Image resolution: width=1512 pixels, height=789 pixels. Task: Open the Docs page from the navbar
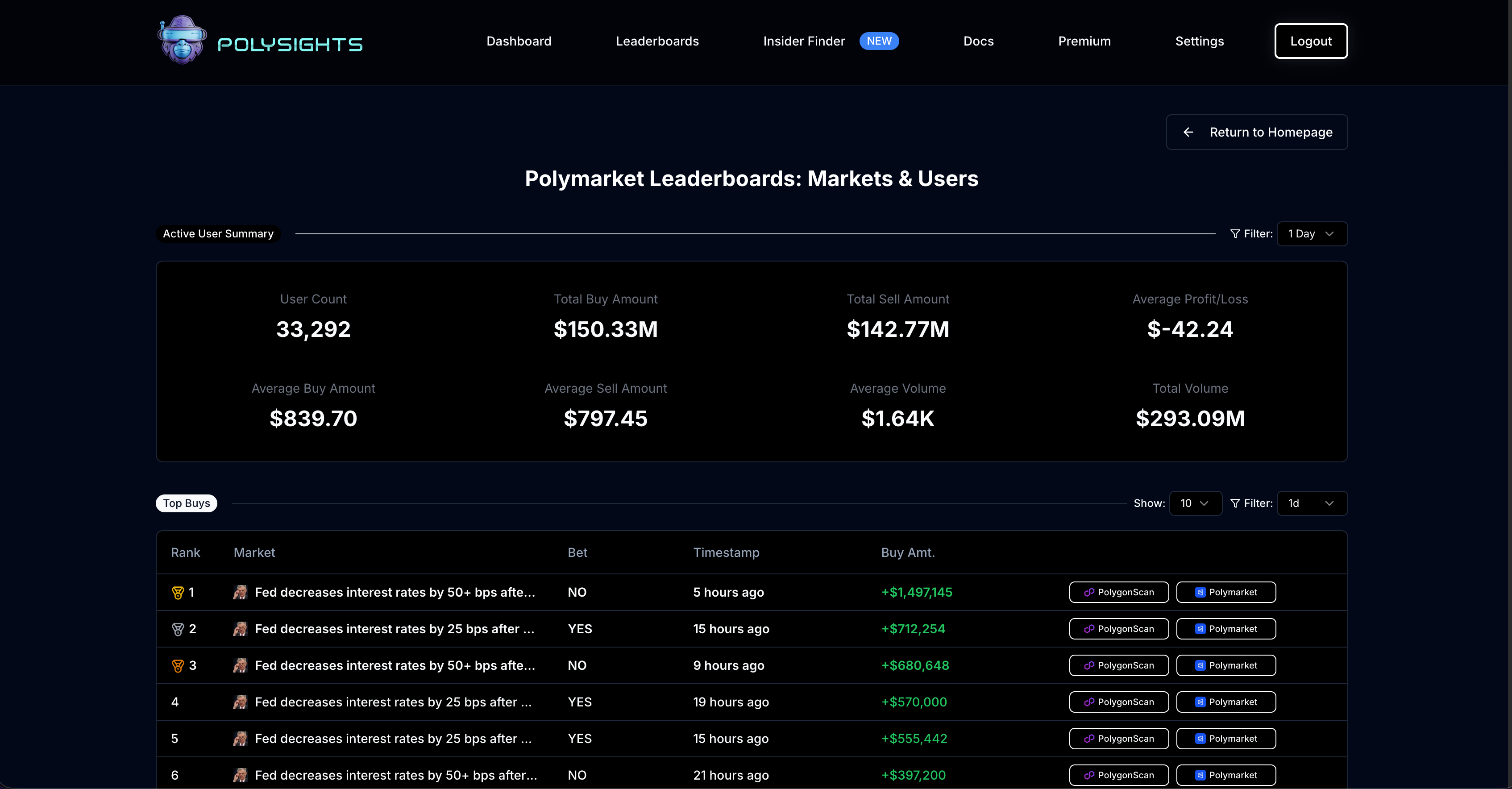pos(978,41)
